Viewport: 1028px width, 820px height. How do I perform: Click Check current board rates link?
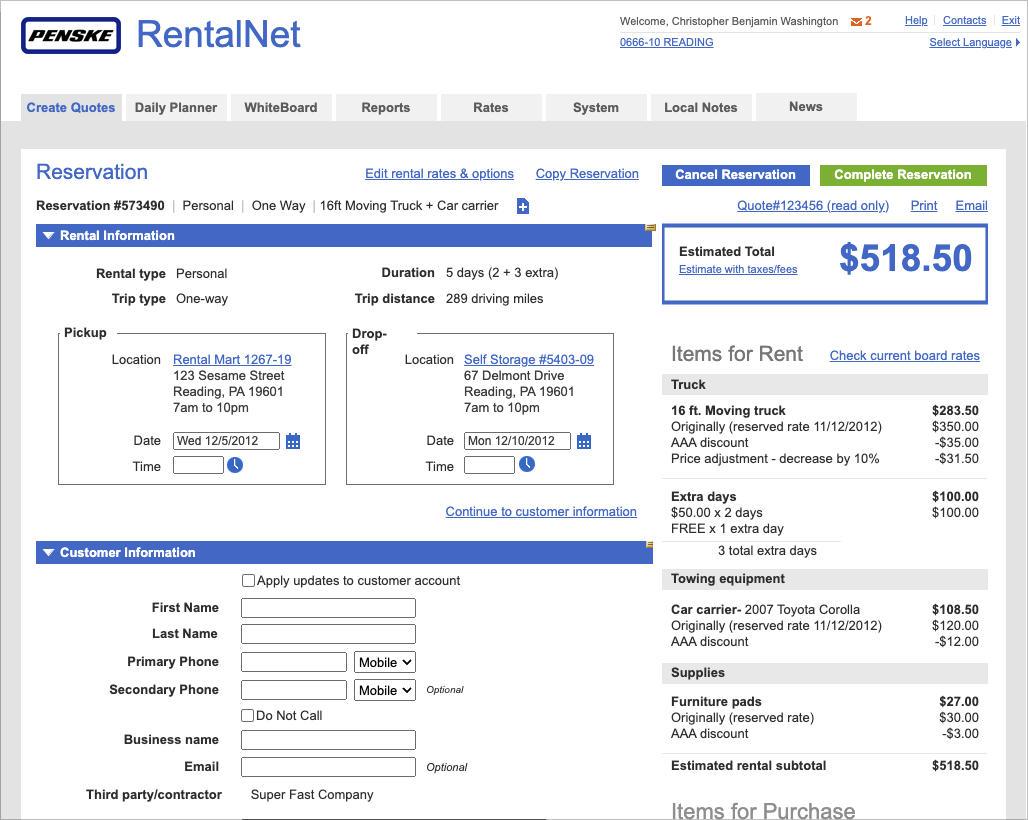pyautogui.click(x=905, y=355)
